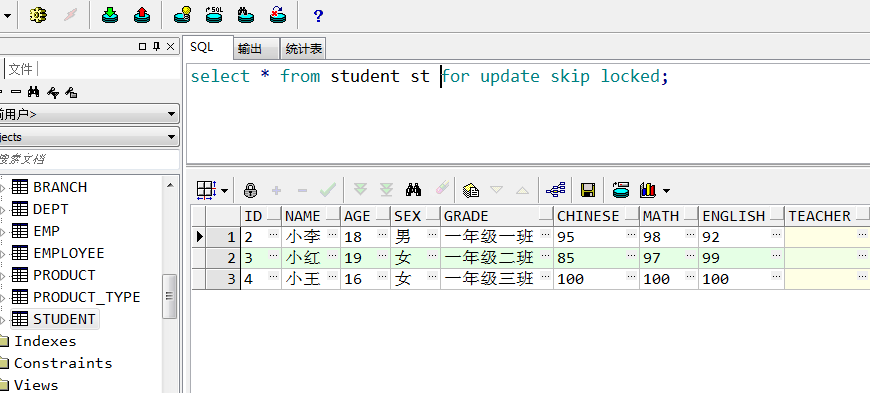The image size is (870, 393).
Task: Open the Constraints folder
Action: (63, 363)
